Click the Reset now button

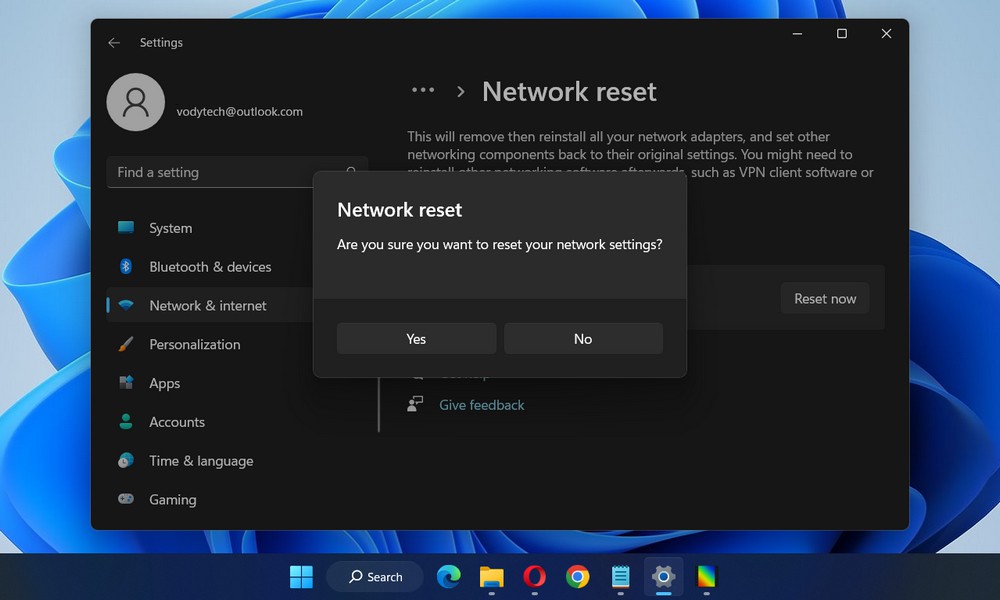point(824,298)
